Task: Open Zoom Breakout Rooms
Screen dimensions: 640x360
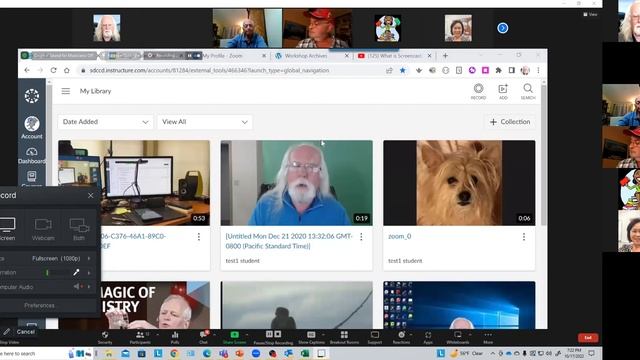Action: pos(344,338)
